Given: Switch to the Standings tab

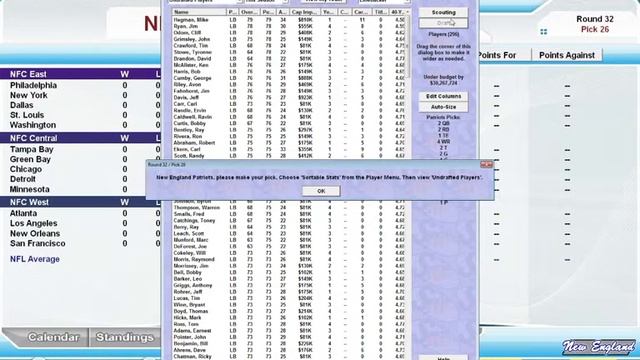Looking at the screenshot, I should point(124,337).
